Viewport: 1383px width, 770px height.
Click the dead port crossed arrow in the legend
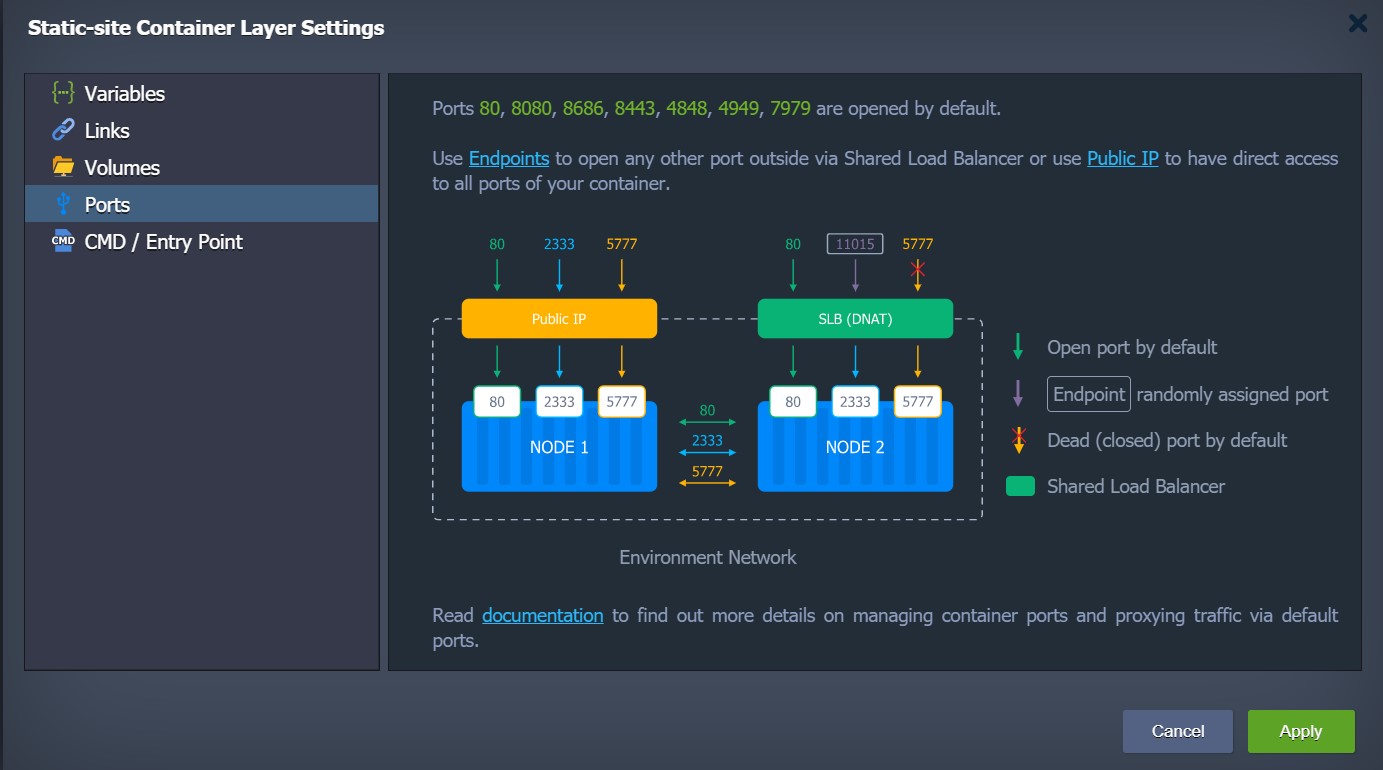coord(1018,440)
